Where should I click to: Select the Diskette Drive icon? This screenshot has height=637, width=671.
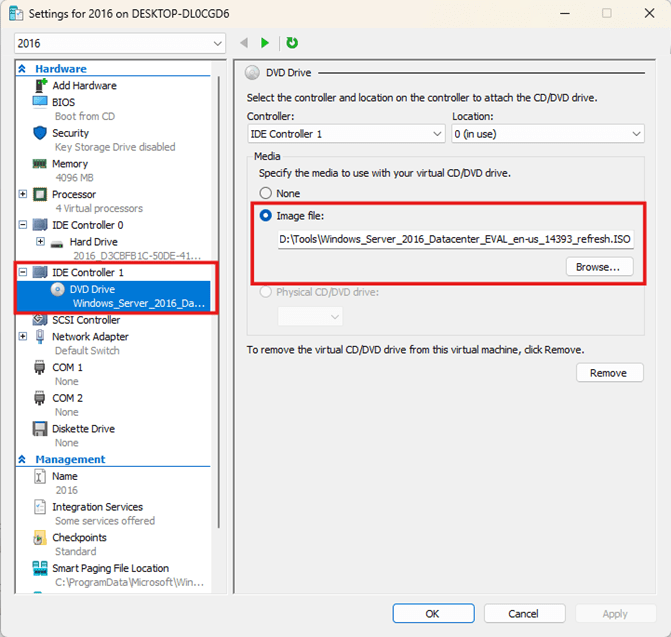40,429
